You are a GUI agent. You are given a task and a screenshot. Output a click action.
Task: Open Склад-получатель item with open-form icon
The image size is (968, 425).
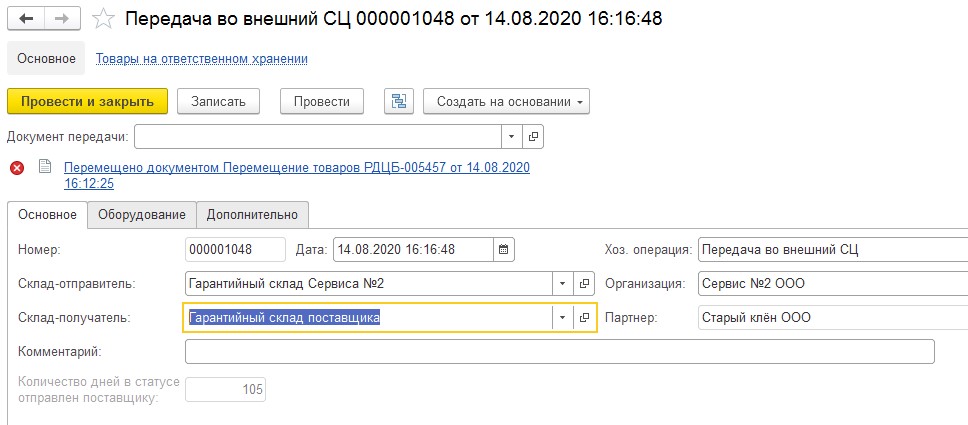585,318
